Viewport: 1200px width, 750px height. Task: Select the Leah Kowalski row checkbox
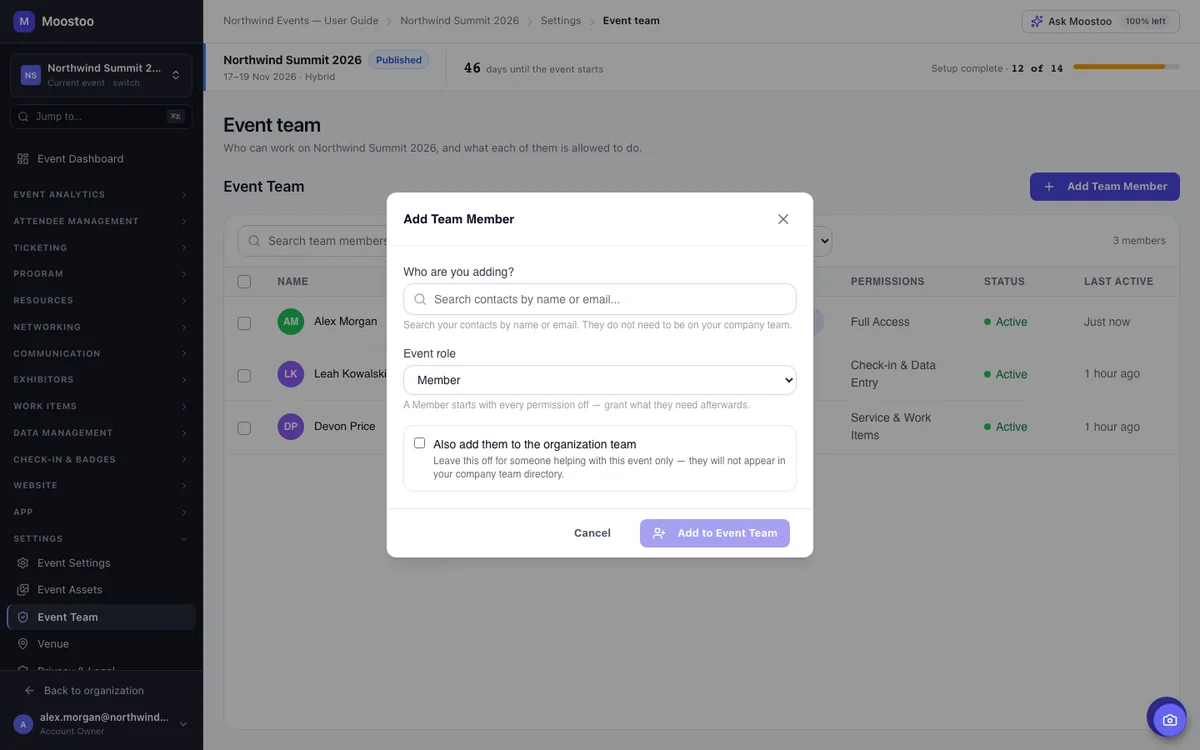[x=244, y=375]
